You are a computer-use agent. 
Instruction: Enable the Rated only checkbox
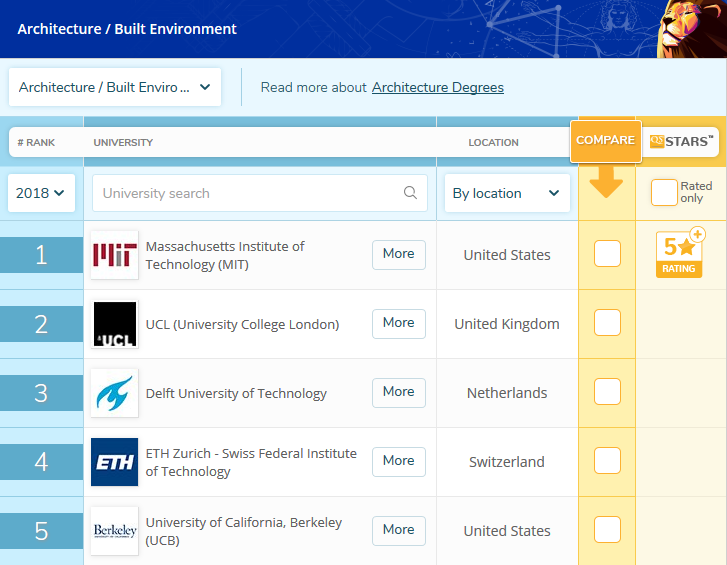click(664, 192)
